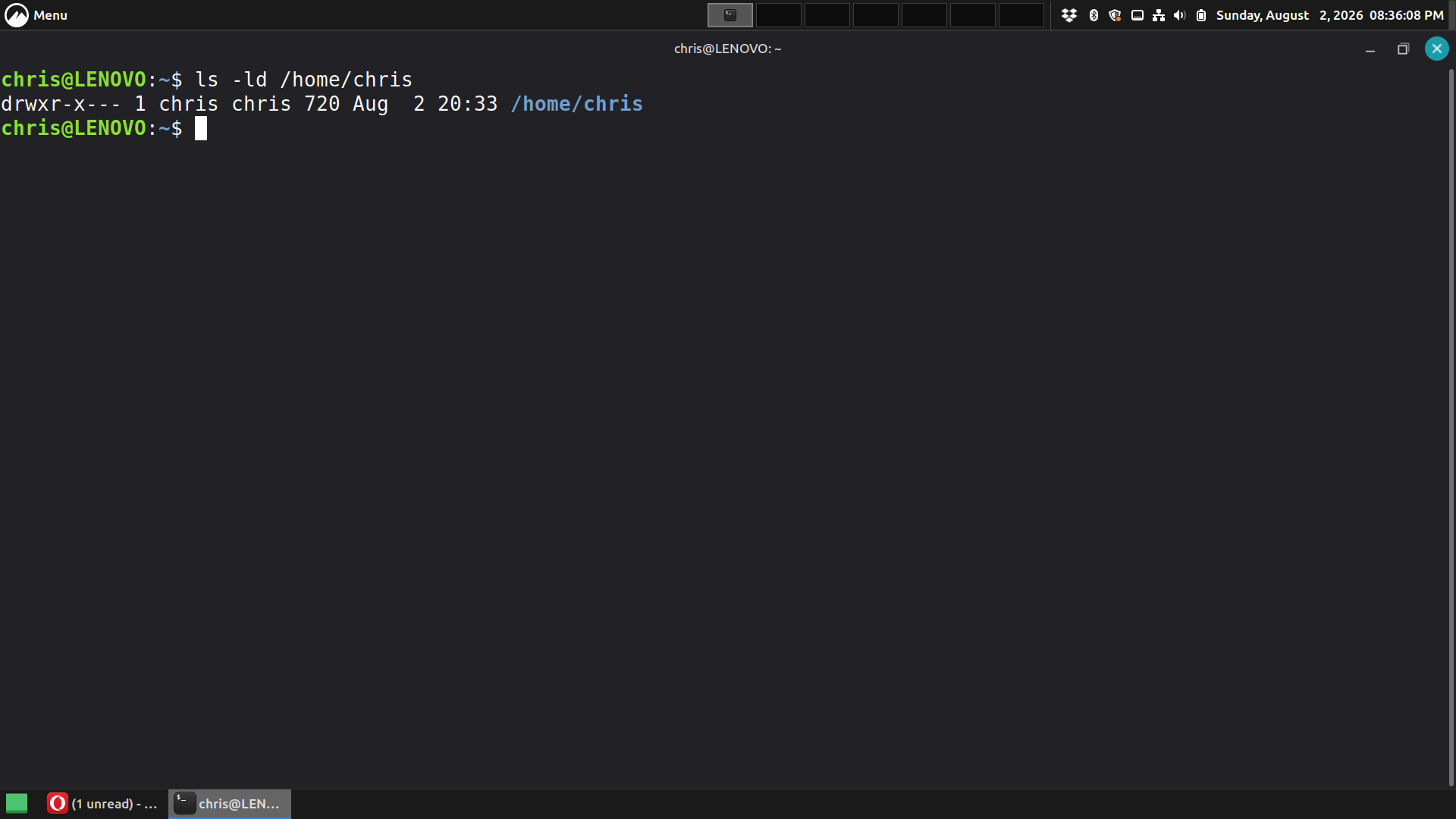This screenshot has width=1456, height=819.
Task: Click the blue '/home/chris' output path
Action: pyautogui.click(x=577, y=104)
